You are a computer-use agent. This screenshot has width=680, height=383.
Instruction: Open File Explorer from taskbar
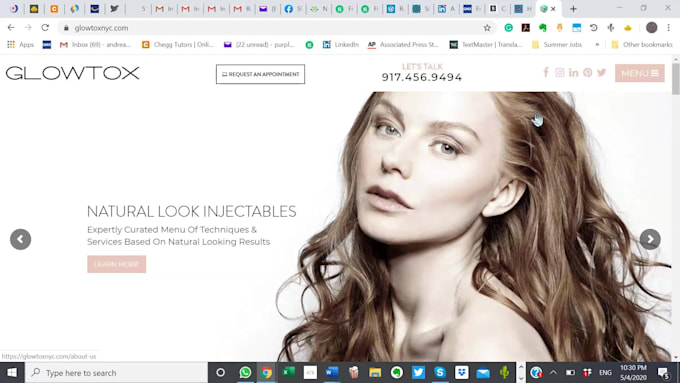point(375,373)
